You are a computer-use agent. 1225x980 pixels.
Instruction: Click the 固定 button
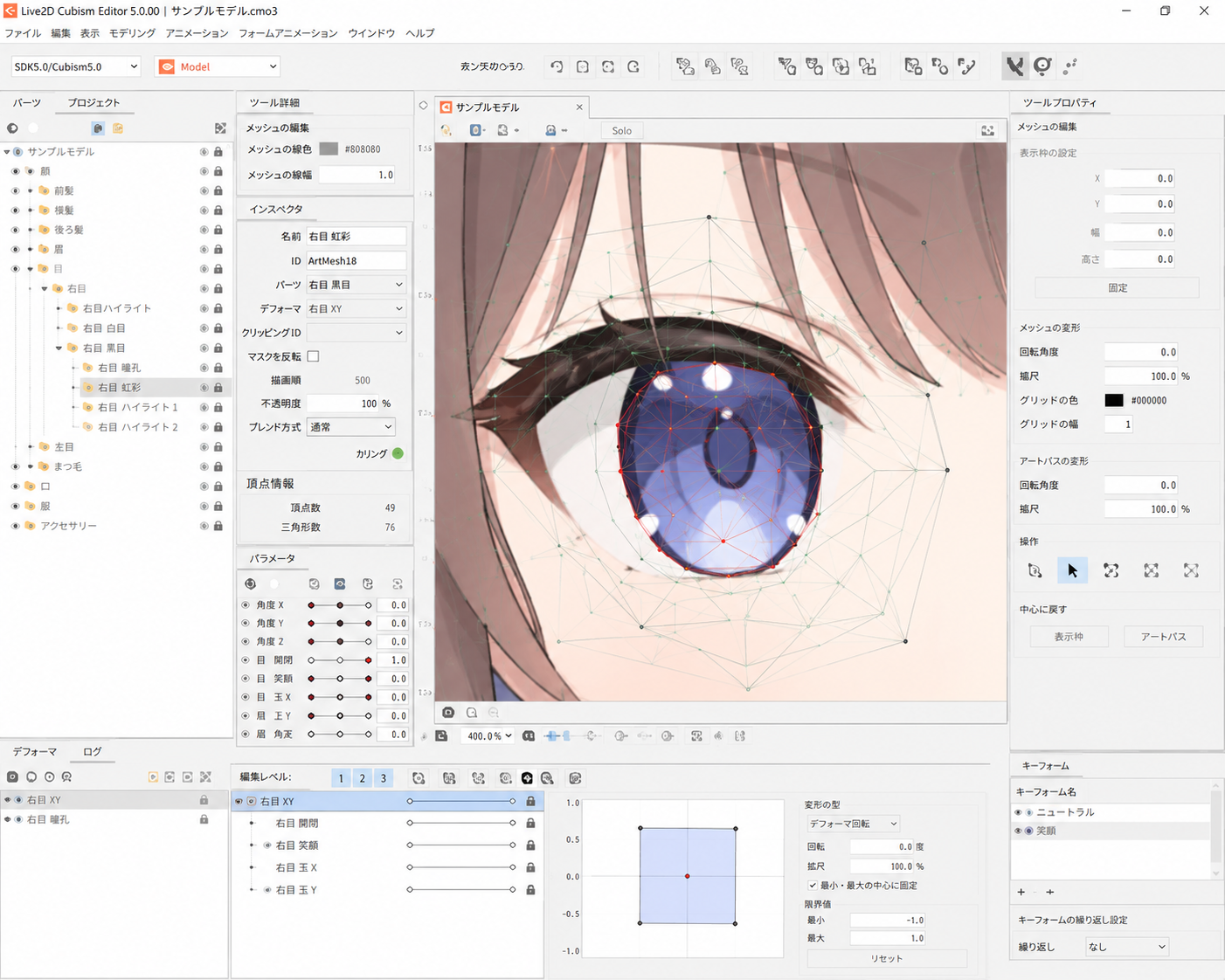[1118, 287]
